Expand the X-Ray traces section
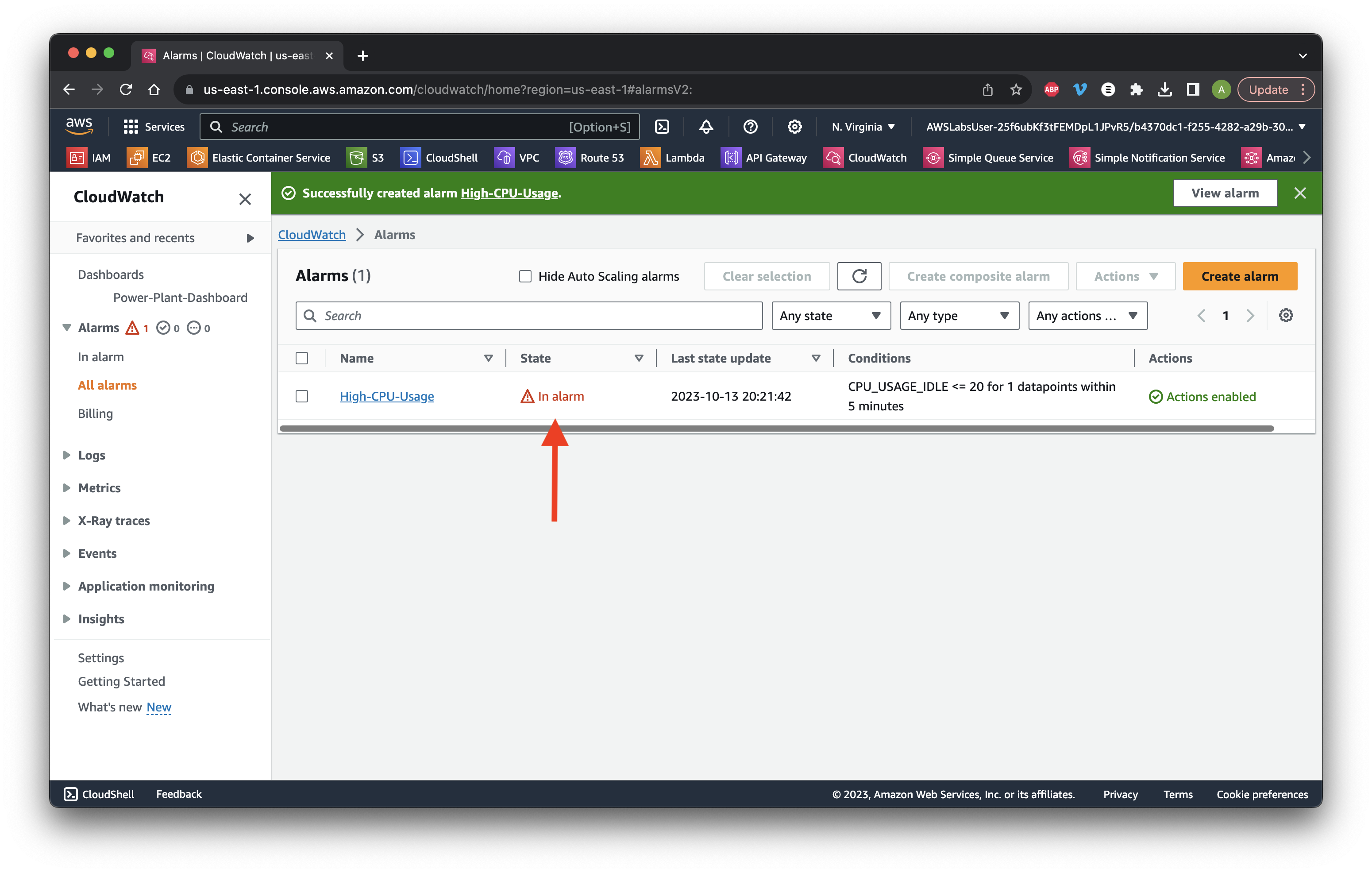The width and height of the screenshot is (1372, 873). [67, 520]
